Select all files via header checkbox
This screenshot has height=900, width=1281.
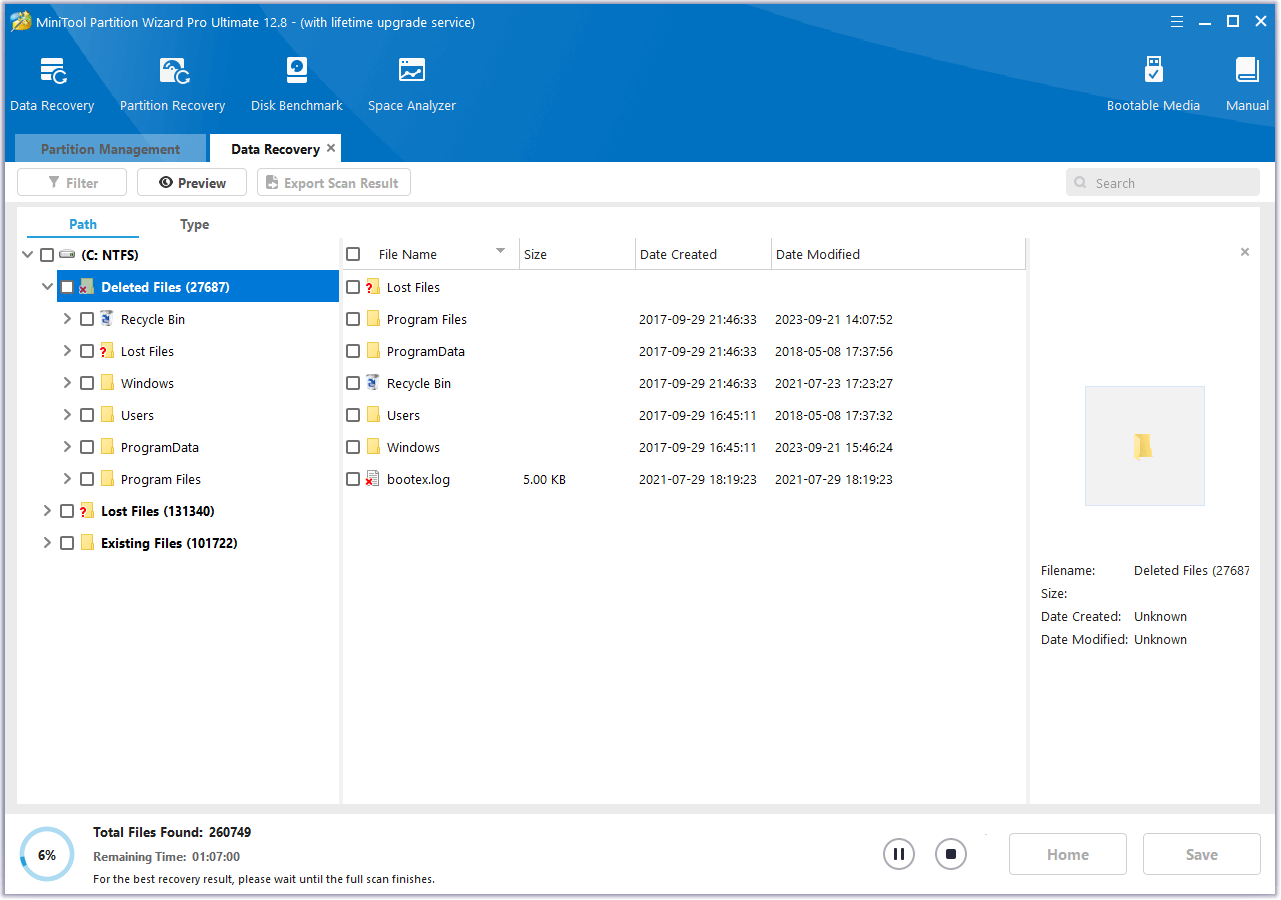point(353,254)
